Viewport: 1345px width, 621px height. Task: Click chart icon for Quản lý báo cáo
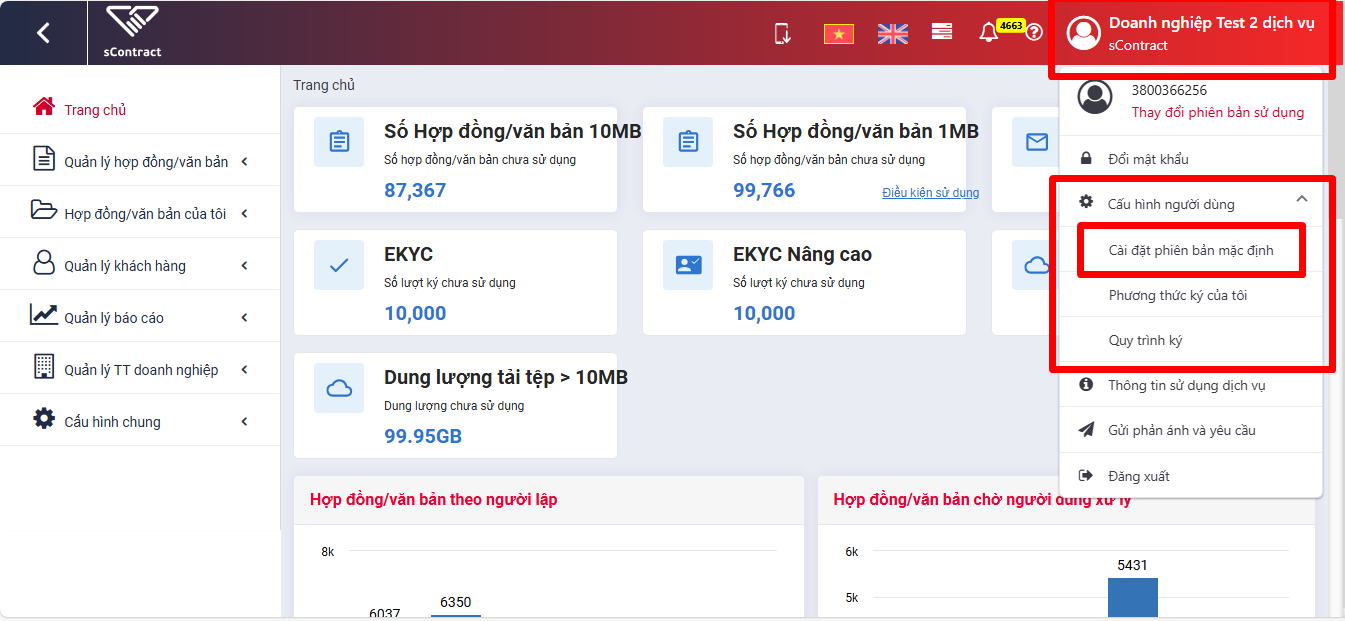[x=43, y=314]
